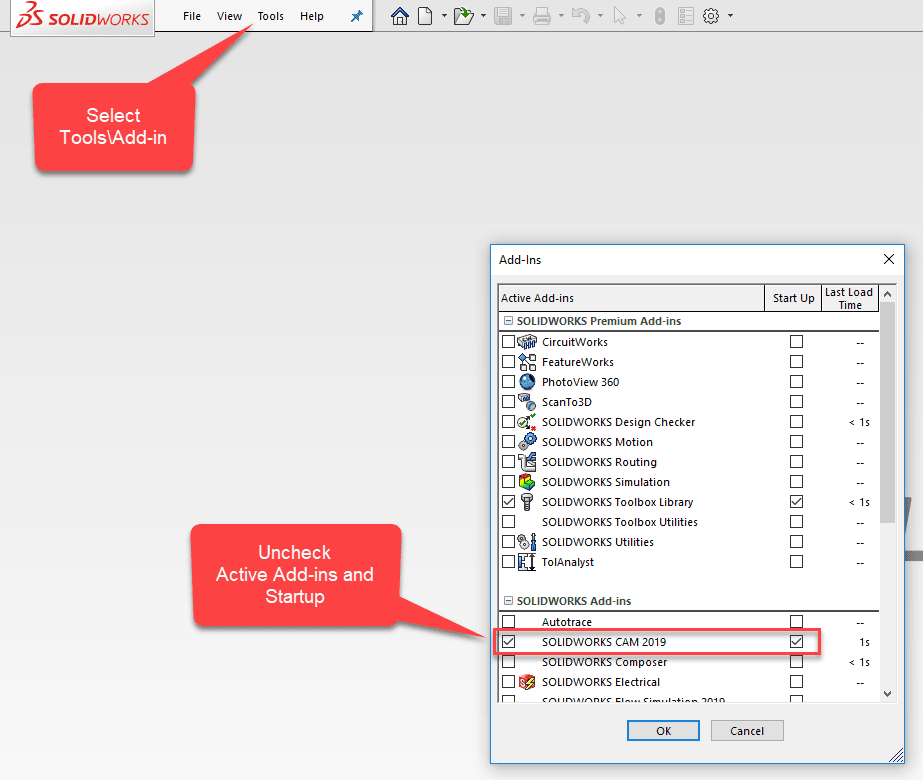Click the ScanTo3D add-in icon

coord(527,401)
